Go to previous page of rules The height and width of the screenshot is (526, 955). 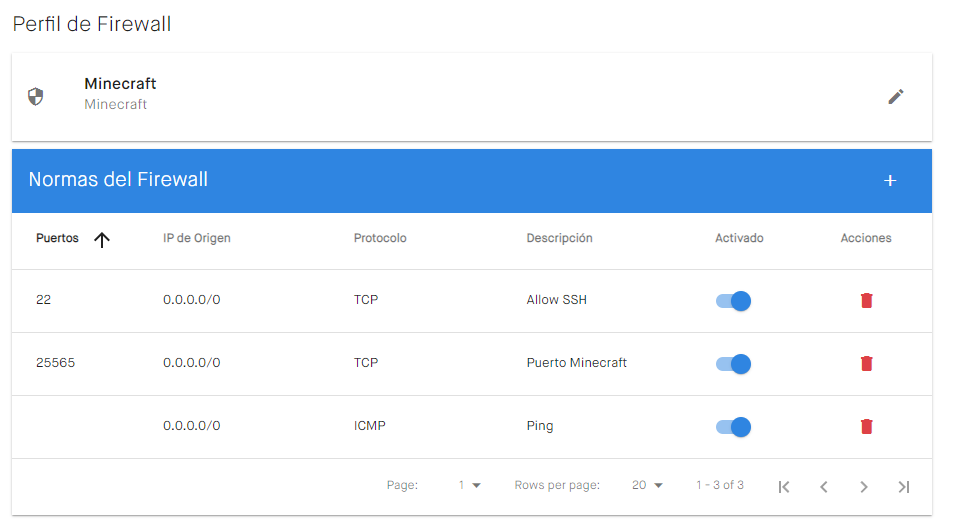pos(823,486)
